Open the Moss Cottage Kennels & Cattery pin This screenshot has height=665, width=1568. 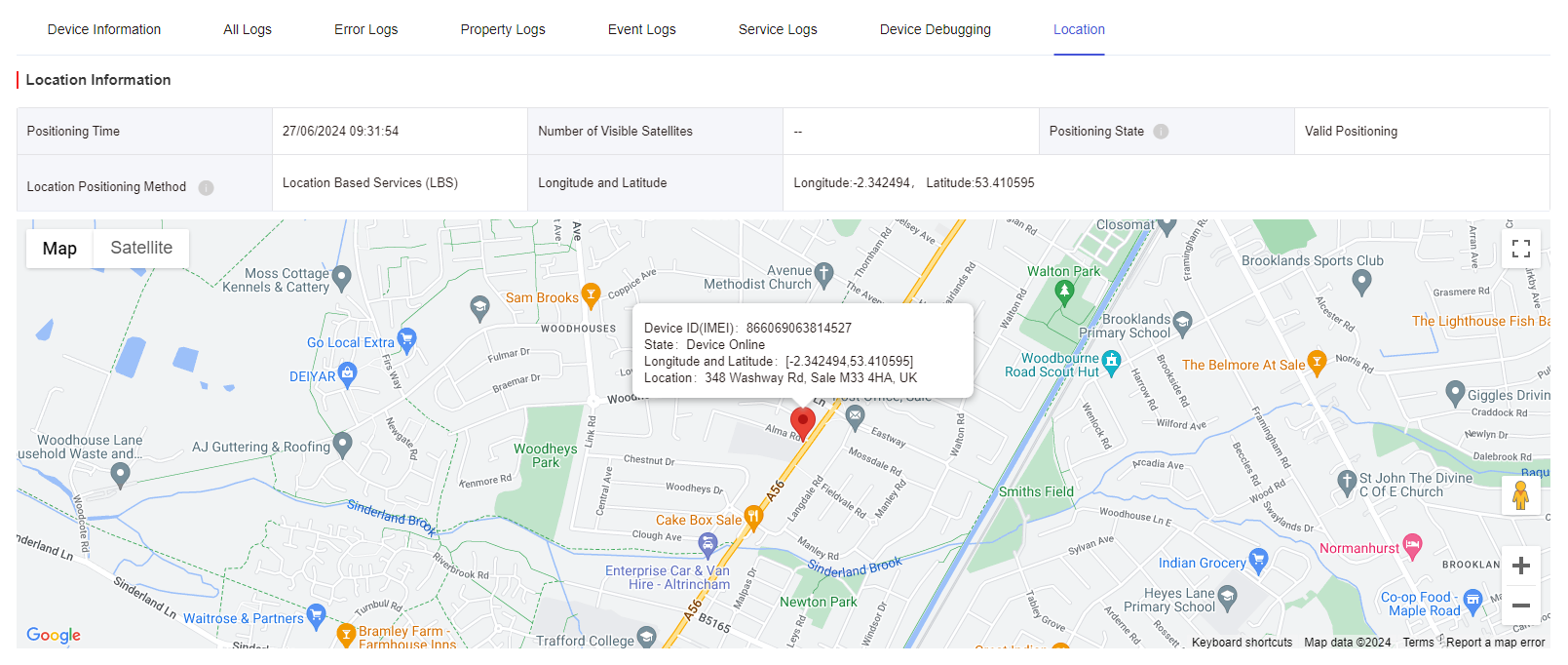(341, 278)
